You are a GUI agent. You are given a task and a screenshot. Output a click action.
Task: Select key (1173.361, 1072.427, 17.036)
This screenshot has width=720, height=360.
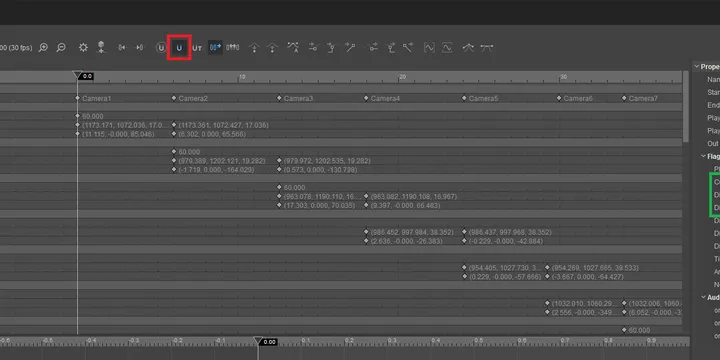[174, 125]
